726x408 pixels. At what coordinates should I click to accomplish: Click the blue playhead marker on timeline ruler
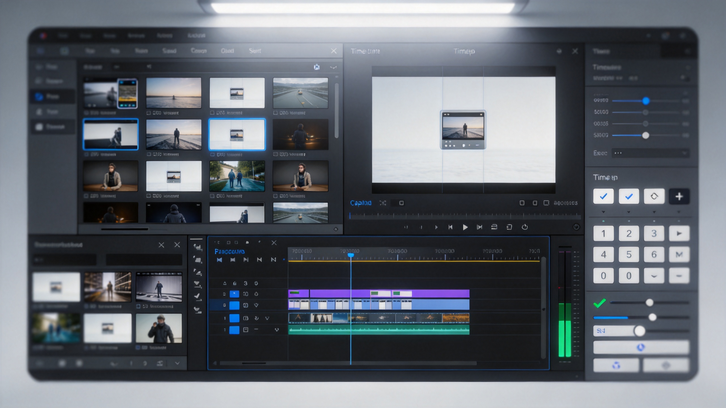pos(350,255)
